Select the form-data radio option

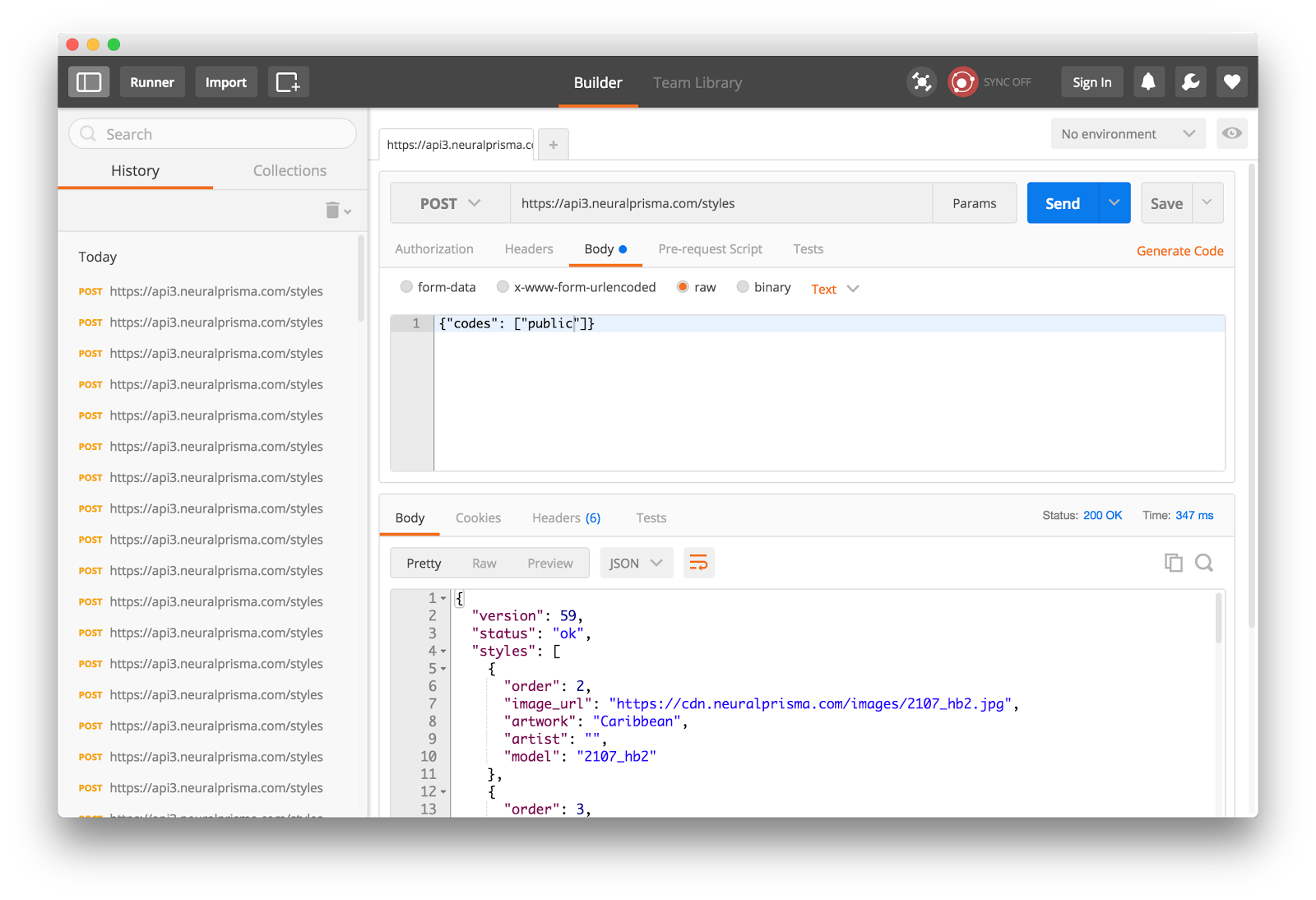[x=406, y=287]
